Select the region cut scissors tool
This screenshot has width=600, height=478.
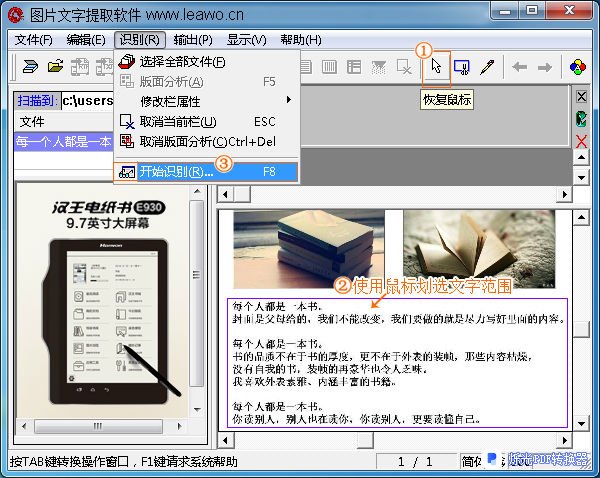point(461,67)
